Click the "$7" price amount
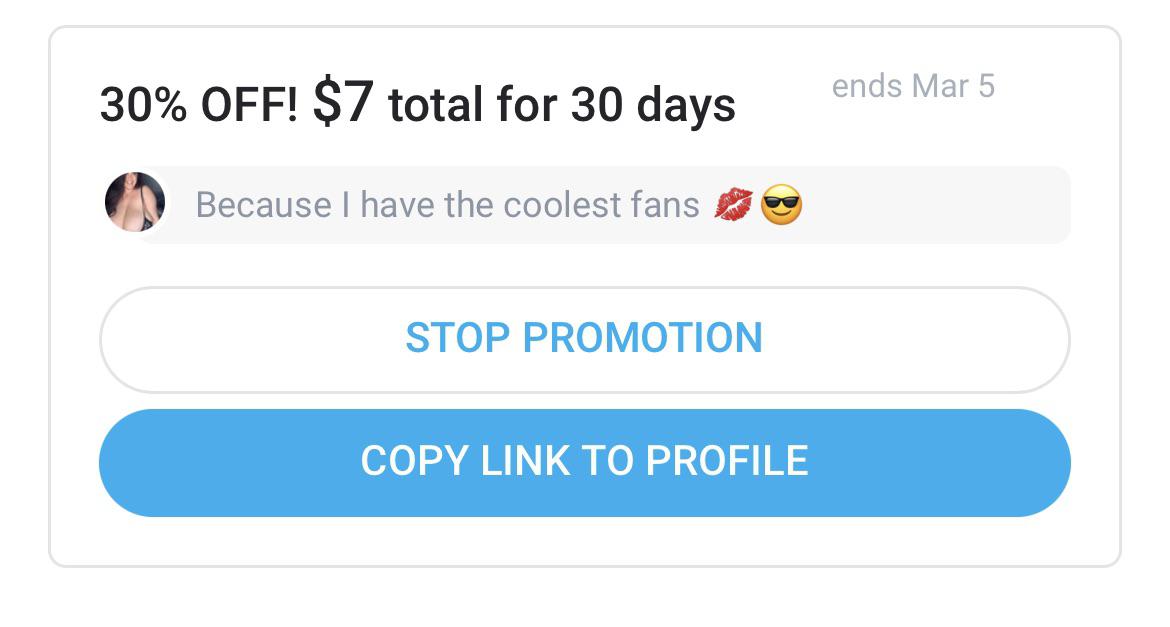Image resolution: width=1170 pixels, height=627 pixels. pos(343,104)
